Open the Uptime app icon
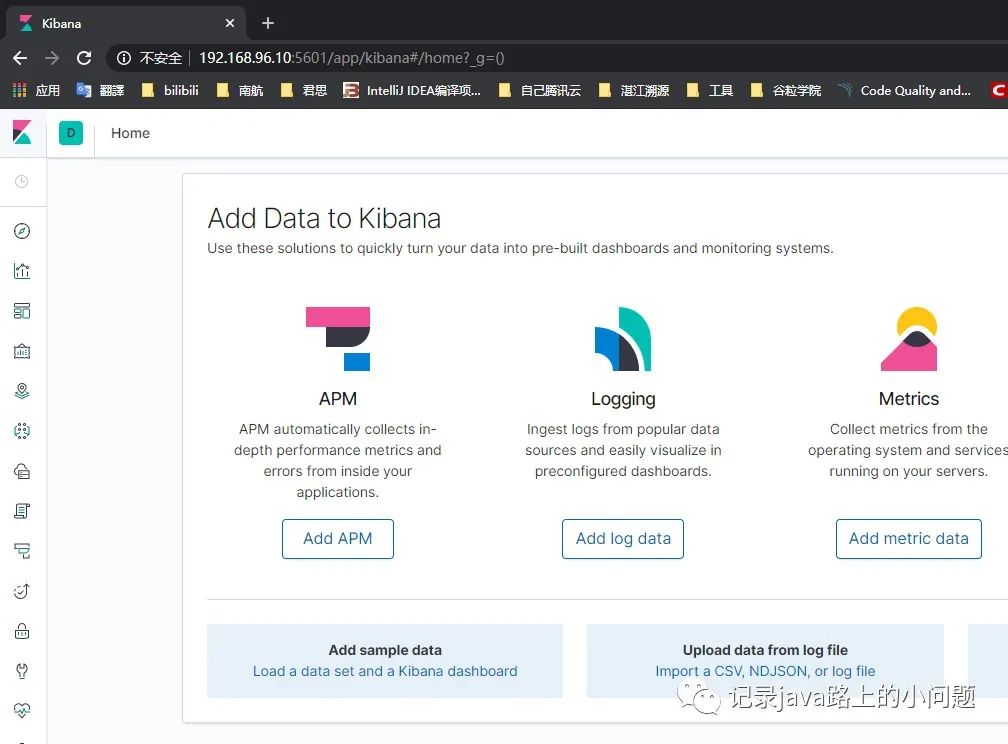Viewport: 1008px width, 744px height. coord(22,590)
